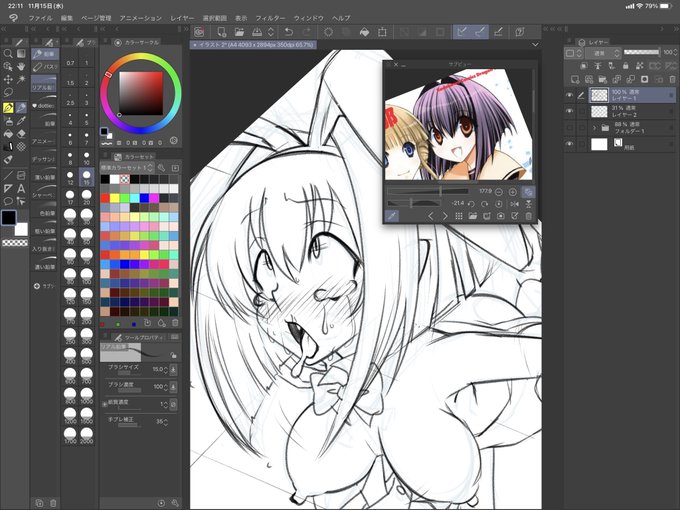Select the Zoom magnifier tool

[8, 54]
